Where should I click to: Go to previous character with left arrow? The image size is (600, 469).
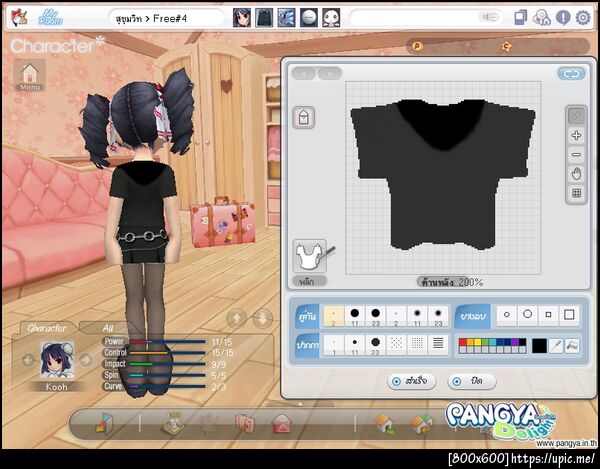click(x=28, y=360)
